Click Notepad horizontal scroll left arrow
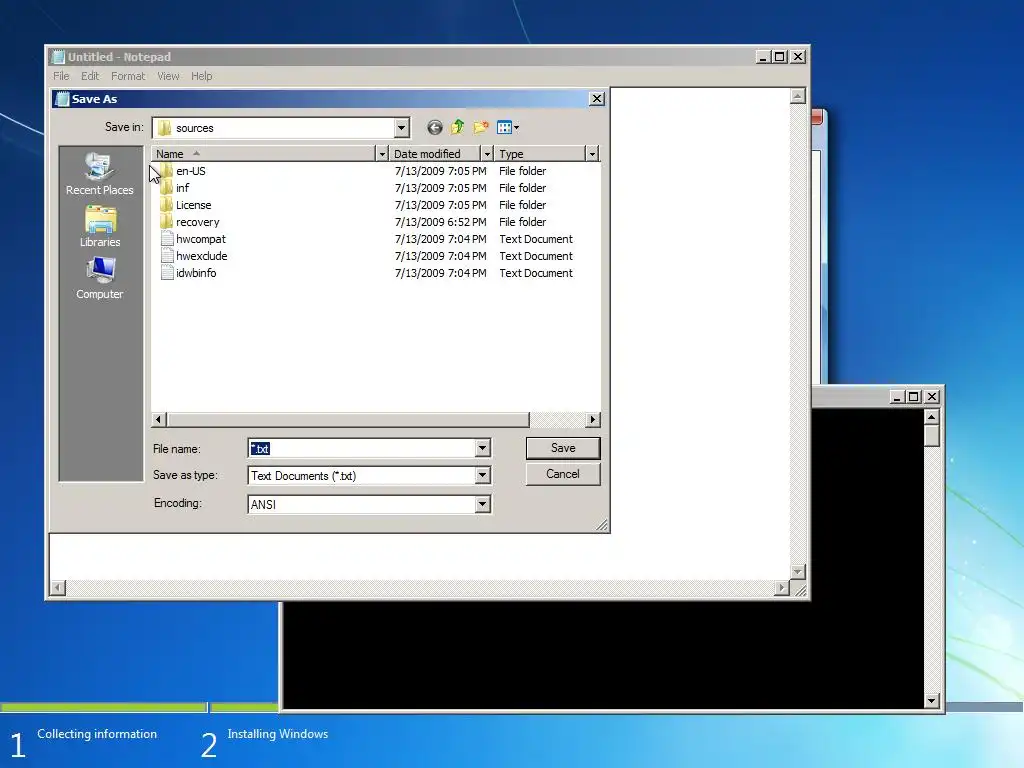1024x768 pixels. click(x=58, y=588)
